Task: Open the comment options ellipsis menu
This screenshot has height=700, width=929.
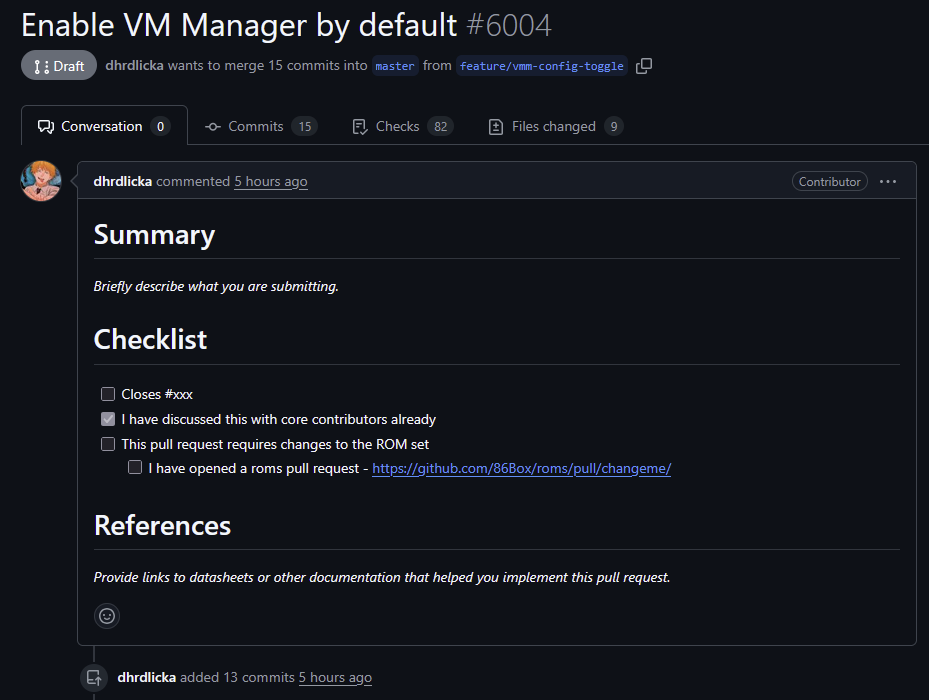Action: tap(888, 181)
